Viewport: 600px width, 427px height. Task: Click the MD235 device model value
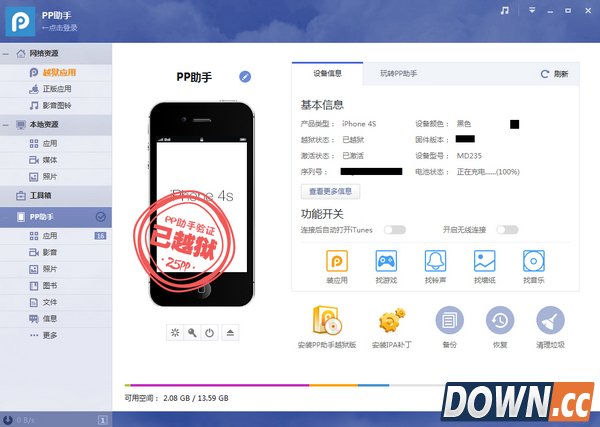(469, 156)
